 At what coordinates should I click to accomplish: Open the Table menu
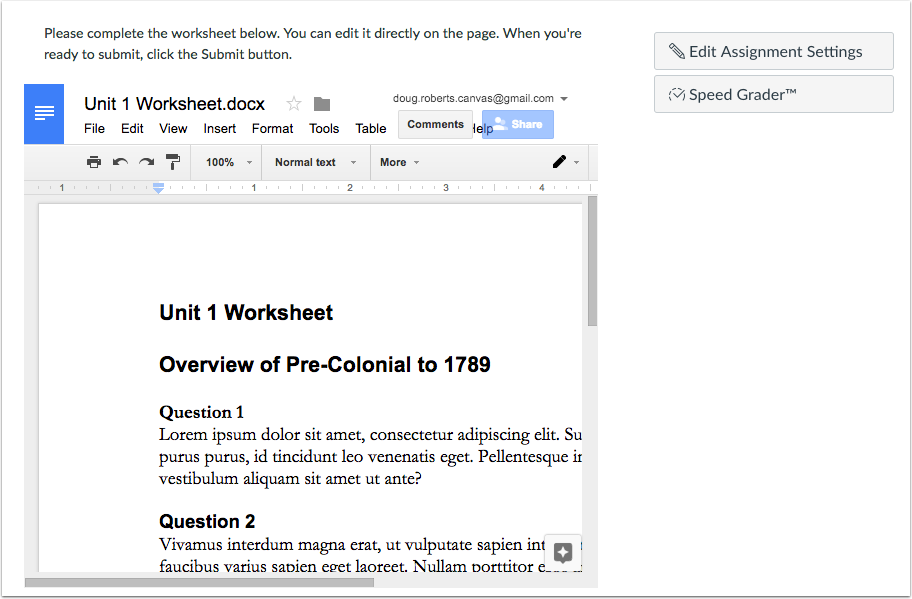[x=370, y=129]
